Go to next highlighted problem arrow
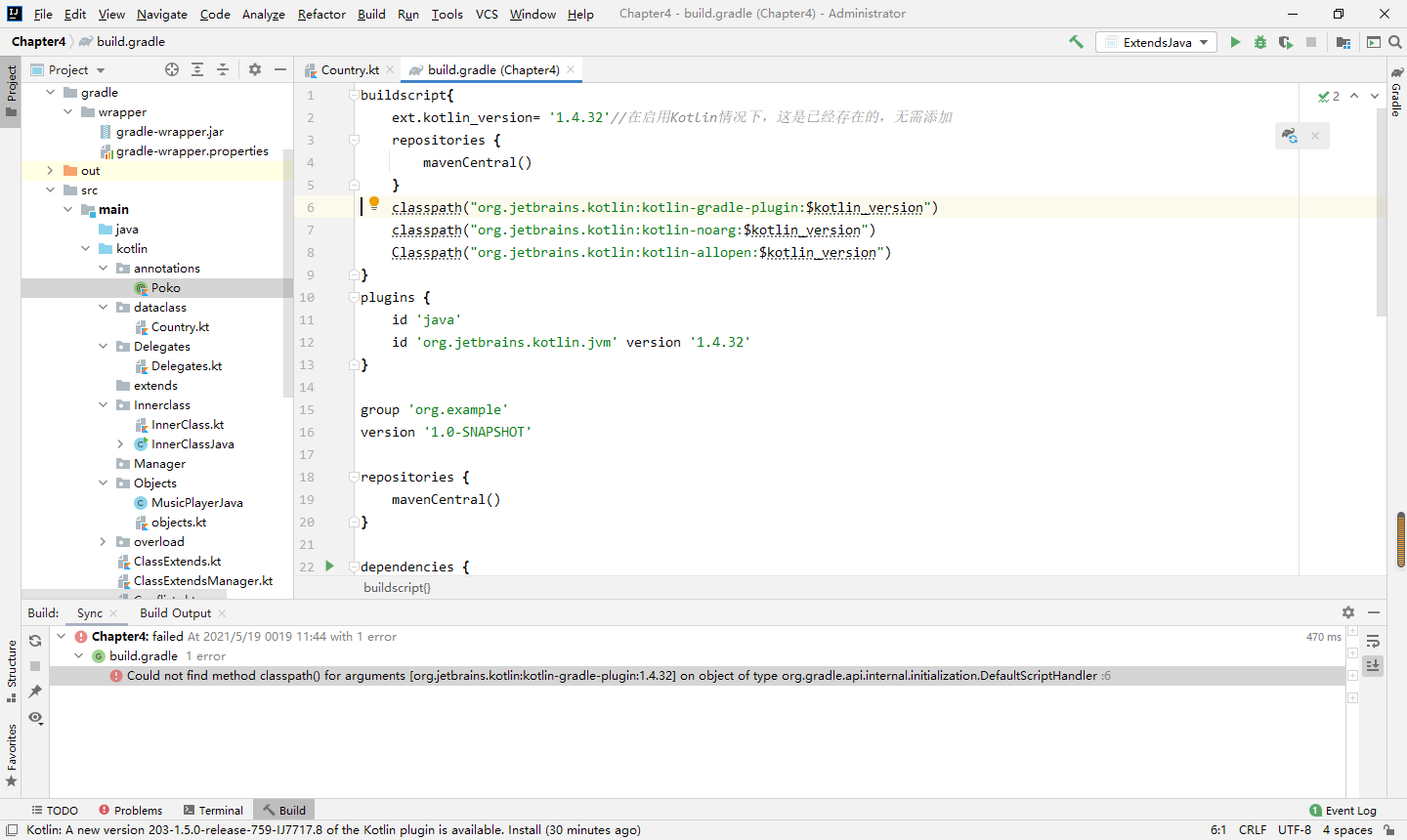 click(x=1375, y=96)
